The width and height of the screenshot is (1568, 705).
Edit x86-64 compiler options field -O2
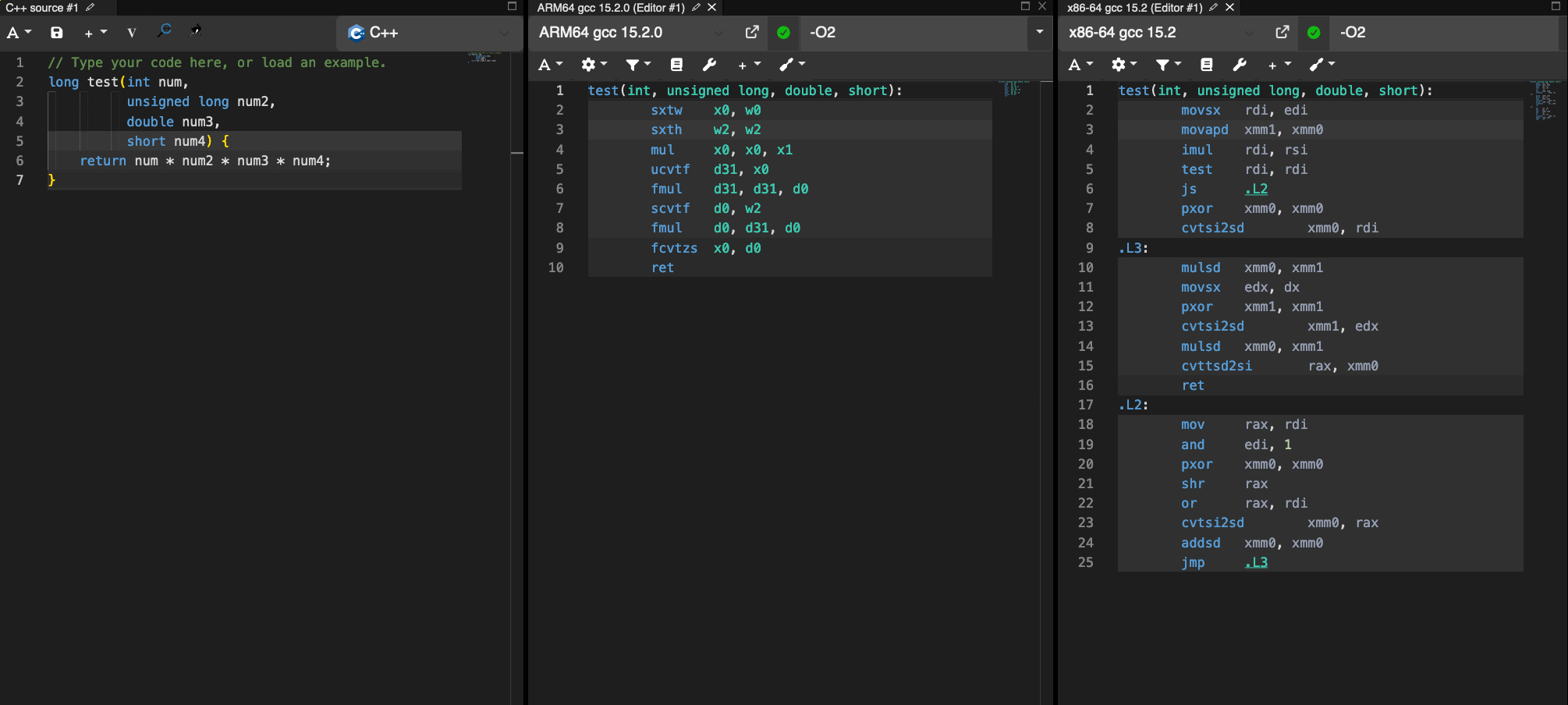pos(1445,33)
